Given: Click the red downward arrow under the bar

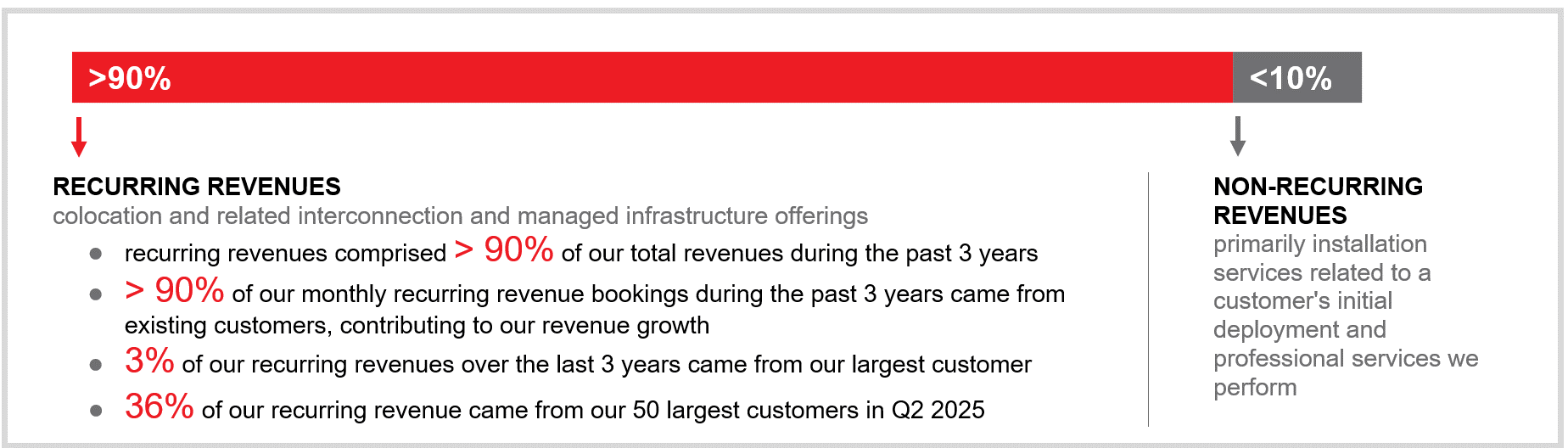Looking at the screenshot, I should pos(79,137).
